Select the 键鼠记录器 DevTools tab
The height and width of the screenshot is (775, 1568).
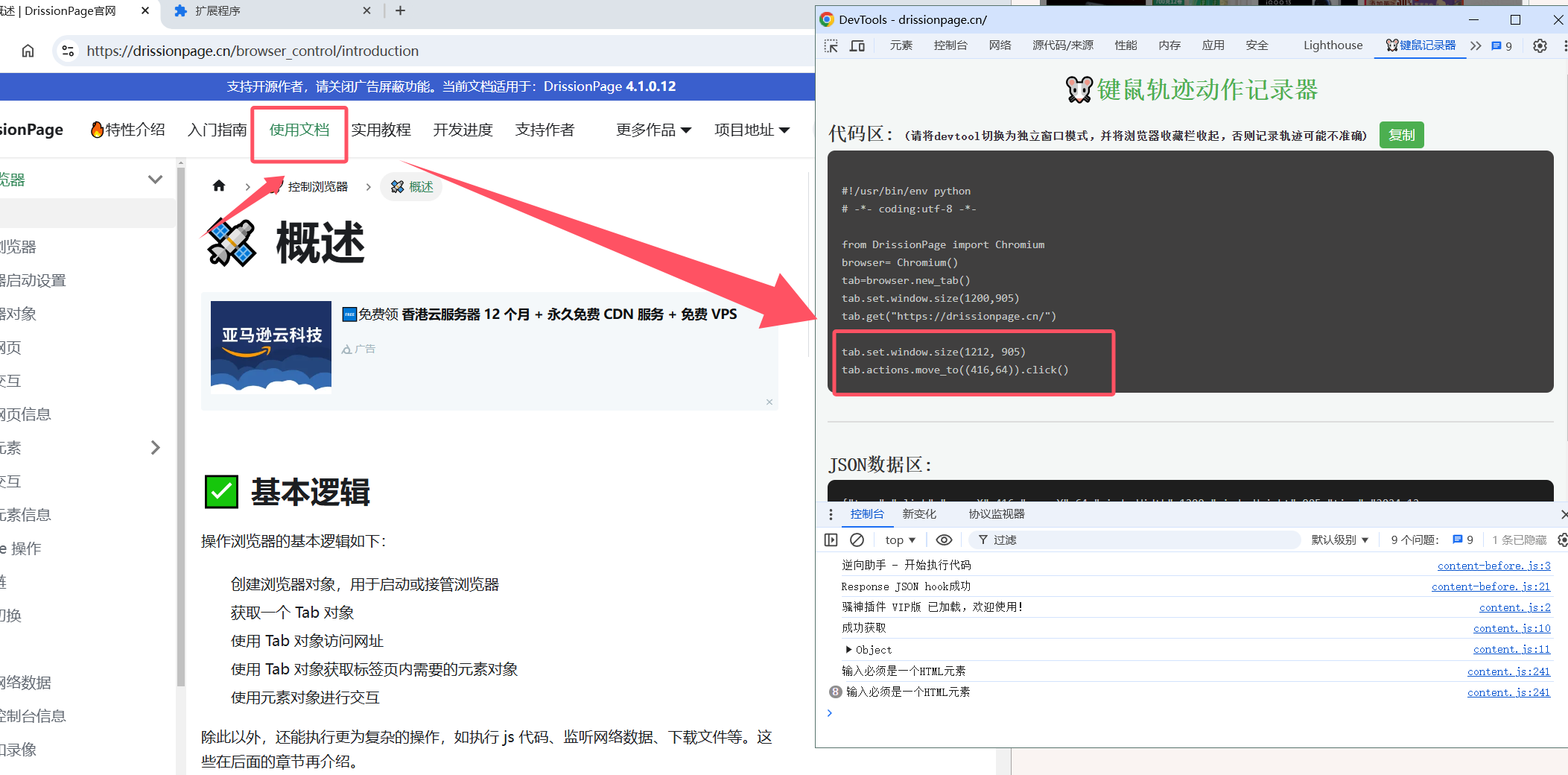point(1421,45)
